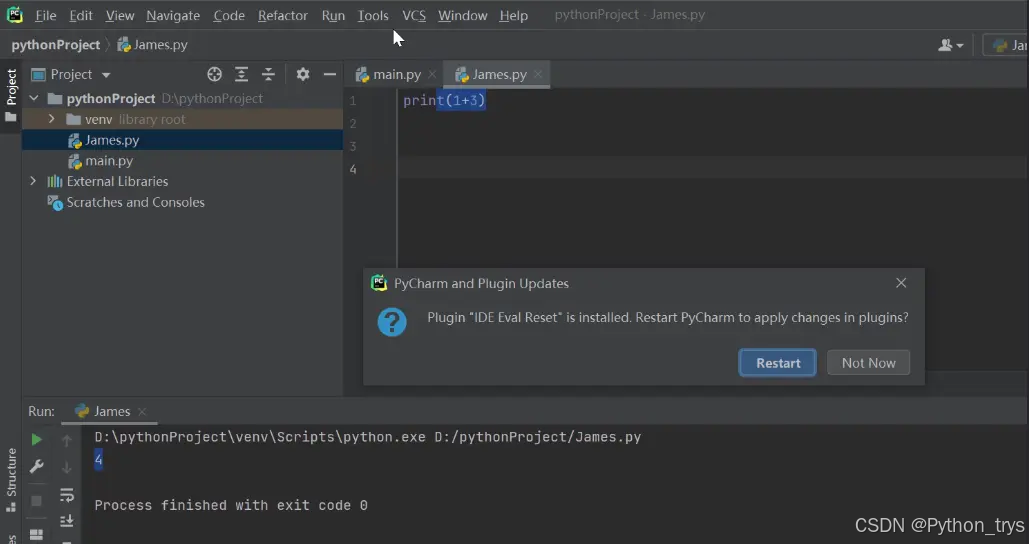Click the stop square icon in Run panel
Screen dimensions: 1029x544
click(37, 501)
